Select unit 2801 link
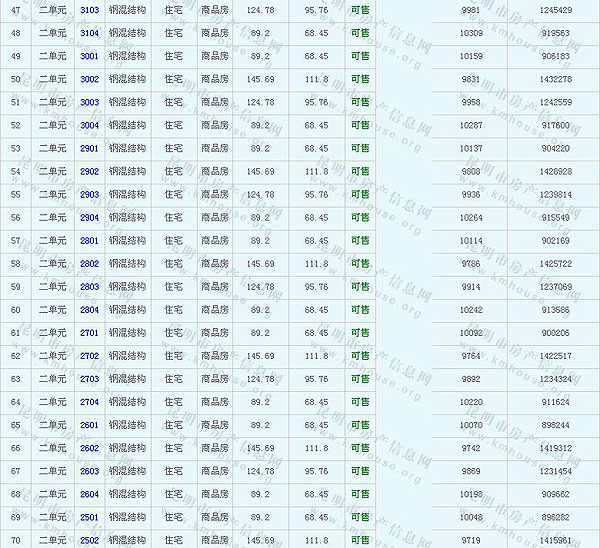This screenshot has width=600, height=548. click(89, 240)
